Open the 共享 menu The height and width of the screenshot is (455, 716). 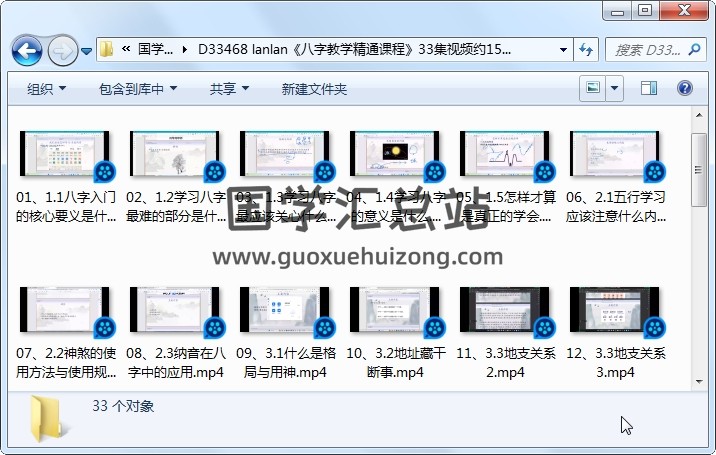[229, 89]
